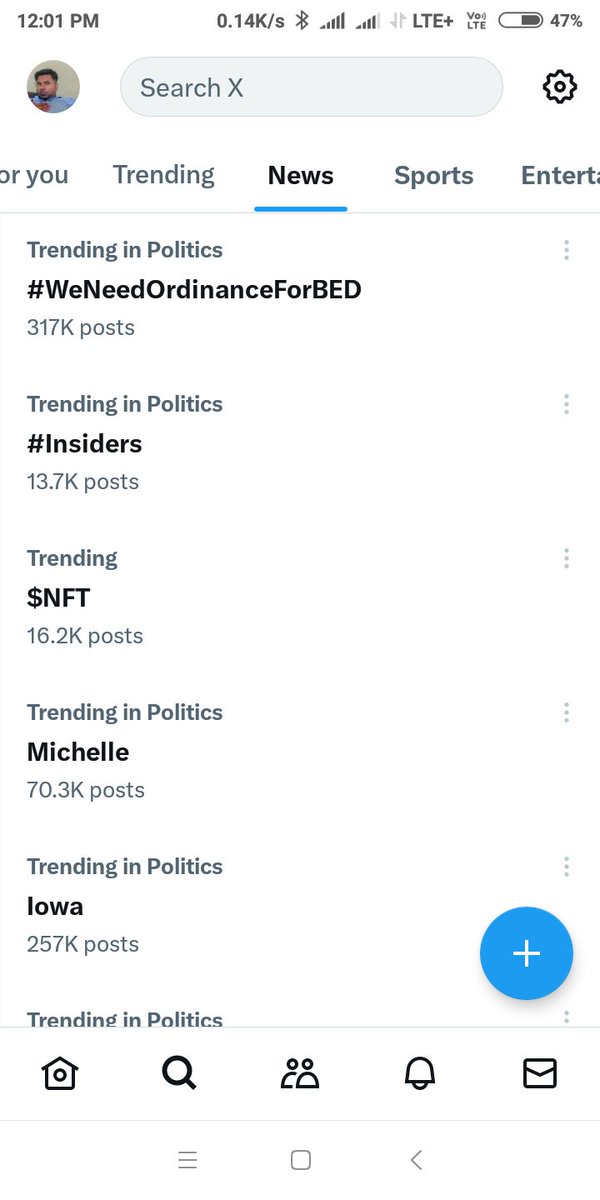
Task: Switch to the Trending tab
Action: (x=164, y=175)
